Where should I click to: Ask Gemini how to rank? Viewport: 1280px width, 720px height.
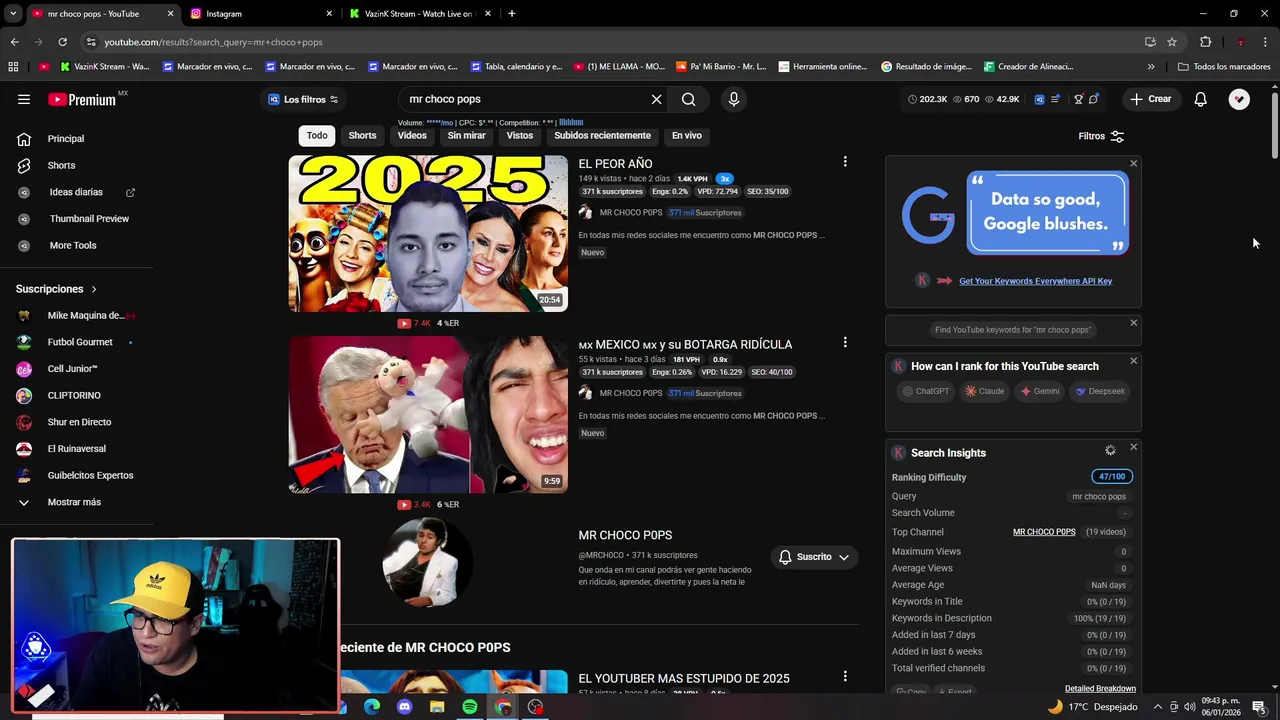(1039, 391)
